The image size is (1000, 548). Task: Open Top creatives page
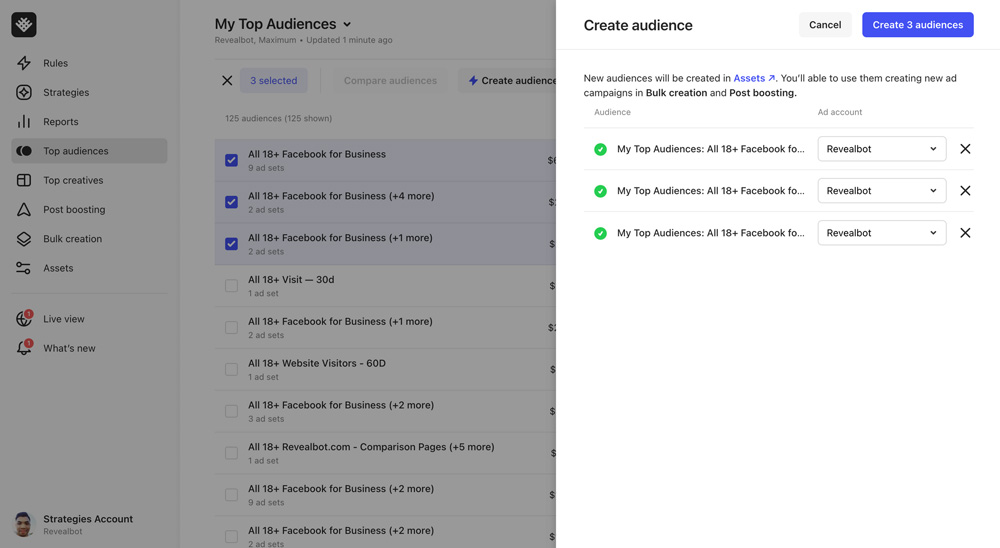[72, 180]
